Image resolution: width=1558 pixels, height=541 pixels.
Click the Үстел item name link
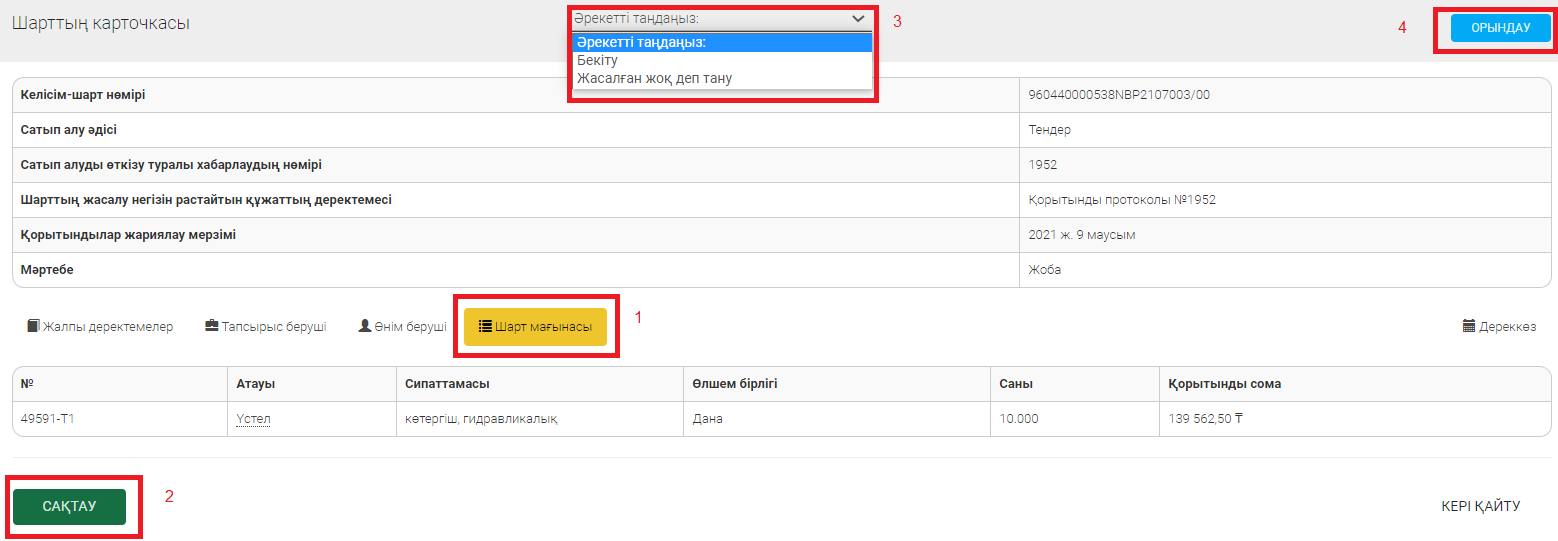[253, 419]
